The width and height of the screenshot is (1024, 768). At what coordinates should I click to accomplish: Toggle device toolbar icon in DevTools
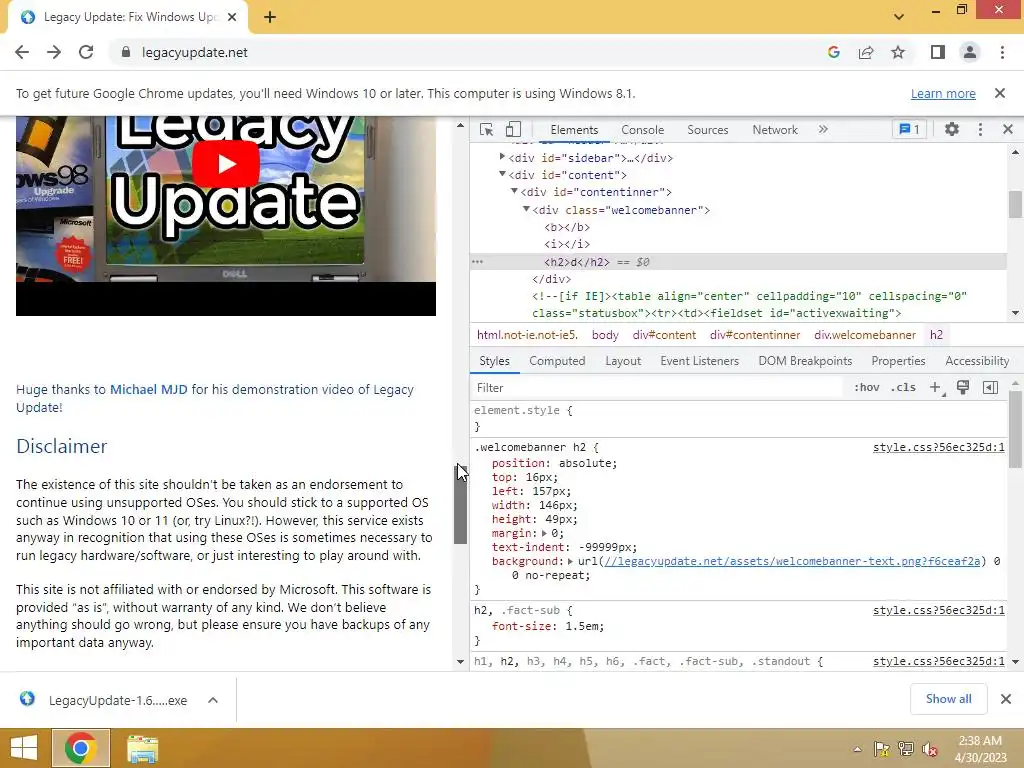(x=513, y=129)
